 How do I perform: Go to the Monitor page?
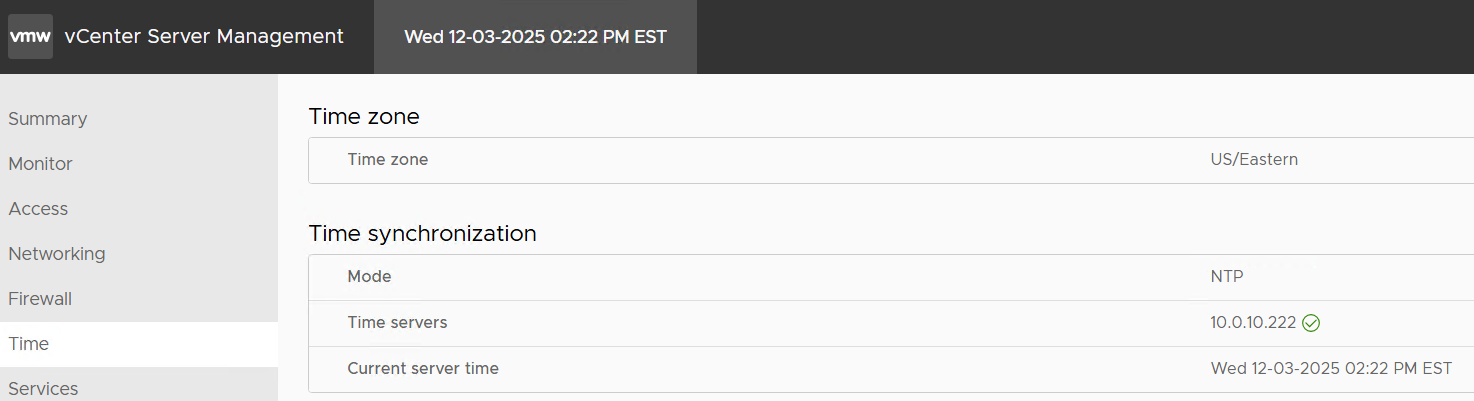41,164
